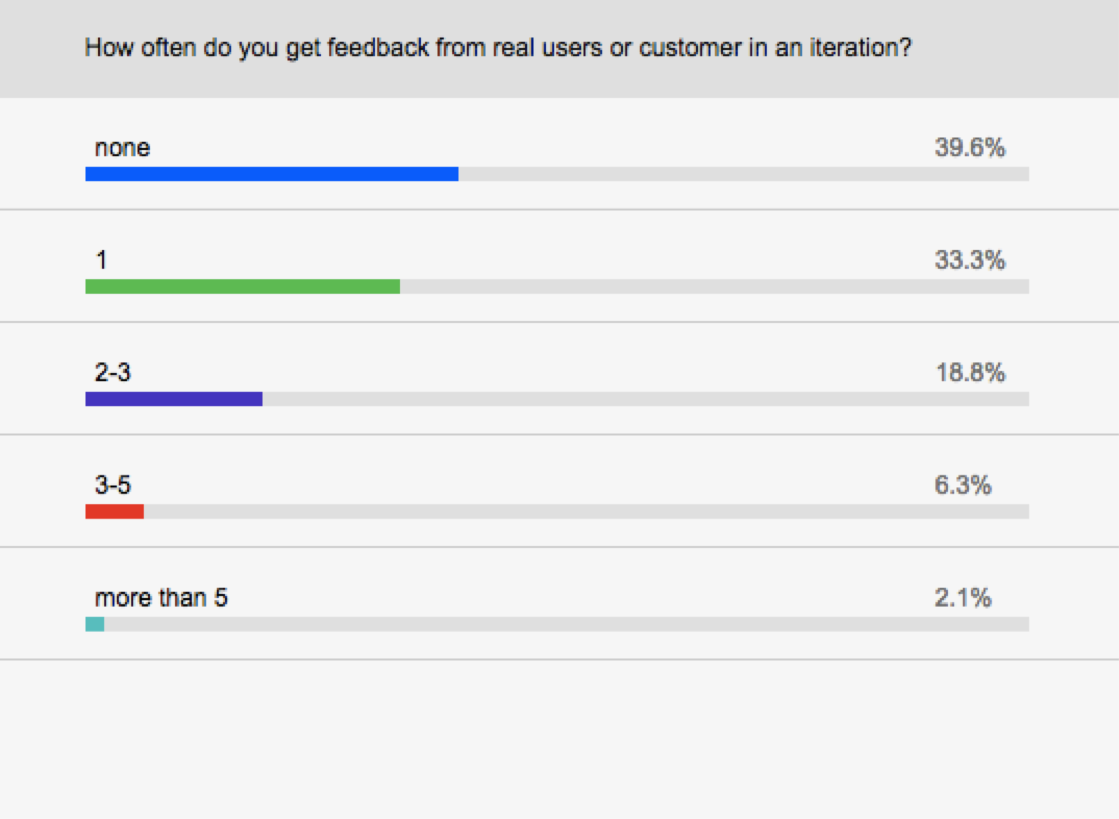This screenshot has height=819, width=1119.
Task: Select the '1' answer label
Action: [x=101, y=261]
